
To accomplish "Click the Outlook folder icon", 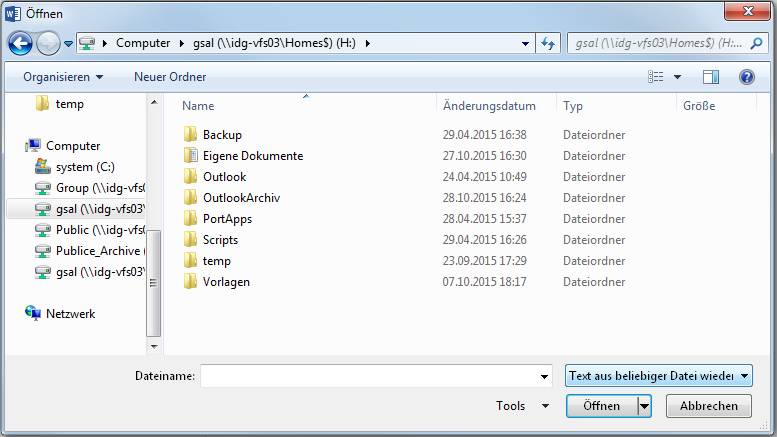I will tap(190, 176).
